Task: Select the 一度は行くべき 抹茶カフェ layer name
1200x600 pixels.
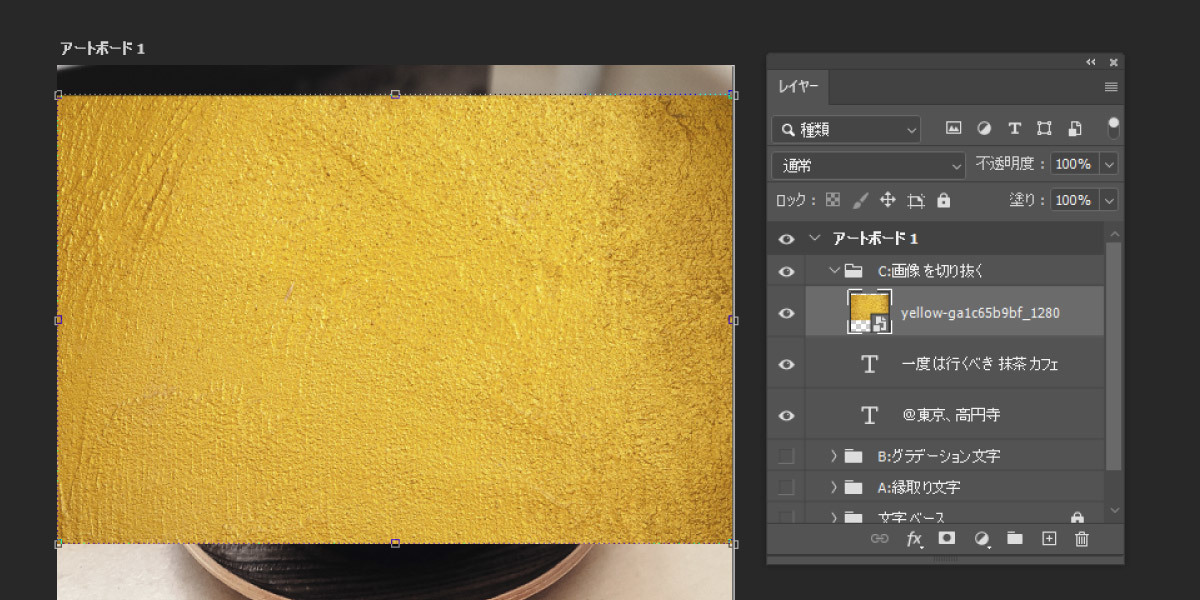Action: pos(980,365)
